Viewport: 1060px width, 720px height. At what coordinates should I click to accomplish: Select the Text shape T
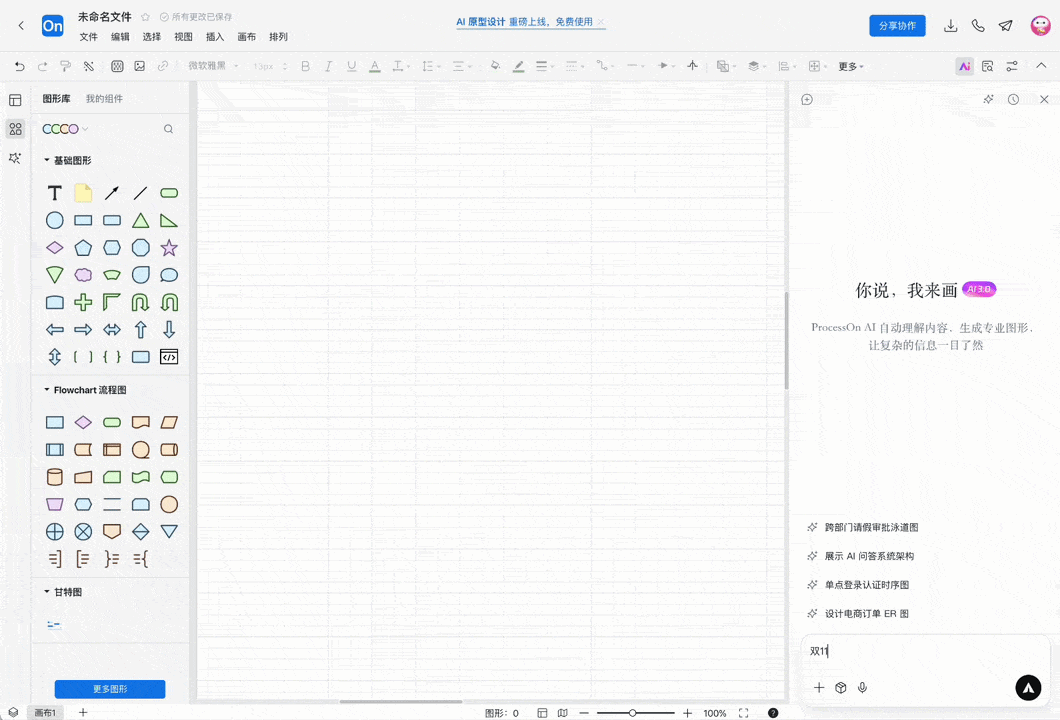pyautogui.click(x=55, y=193)
